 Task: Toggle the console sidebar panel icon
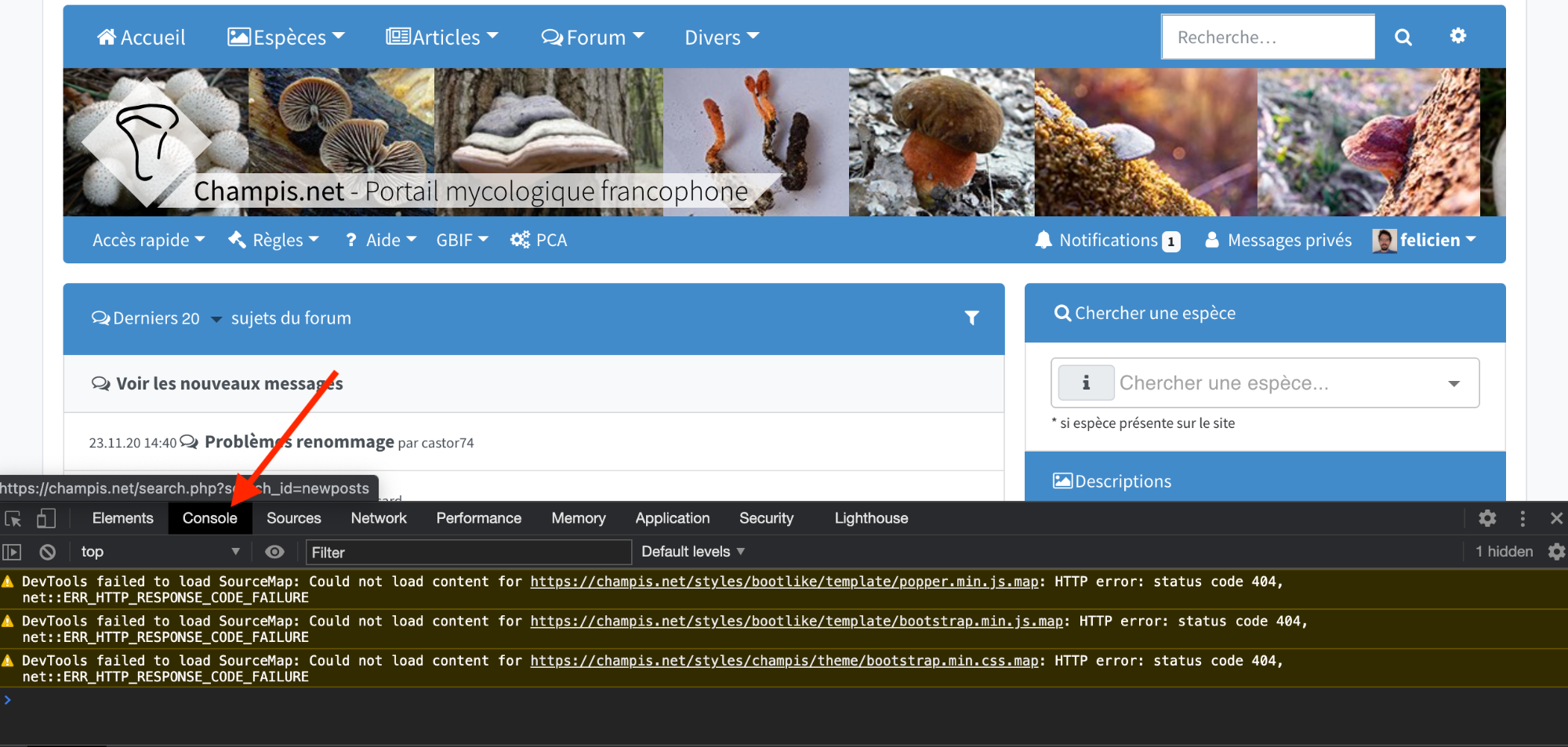pyautogui.click(x=13, y=552)
